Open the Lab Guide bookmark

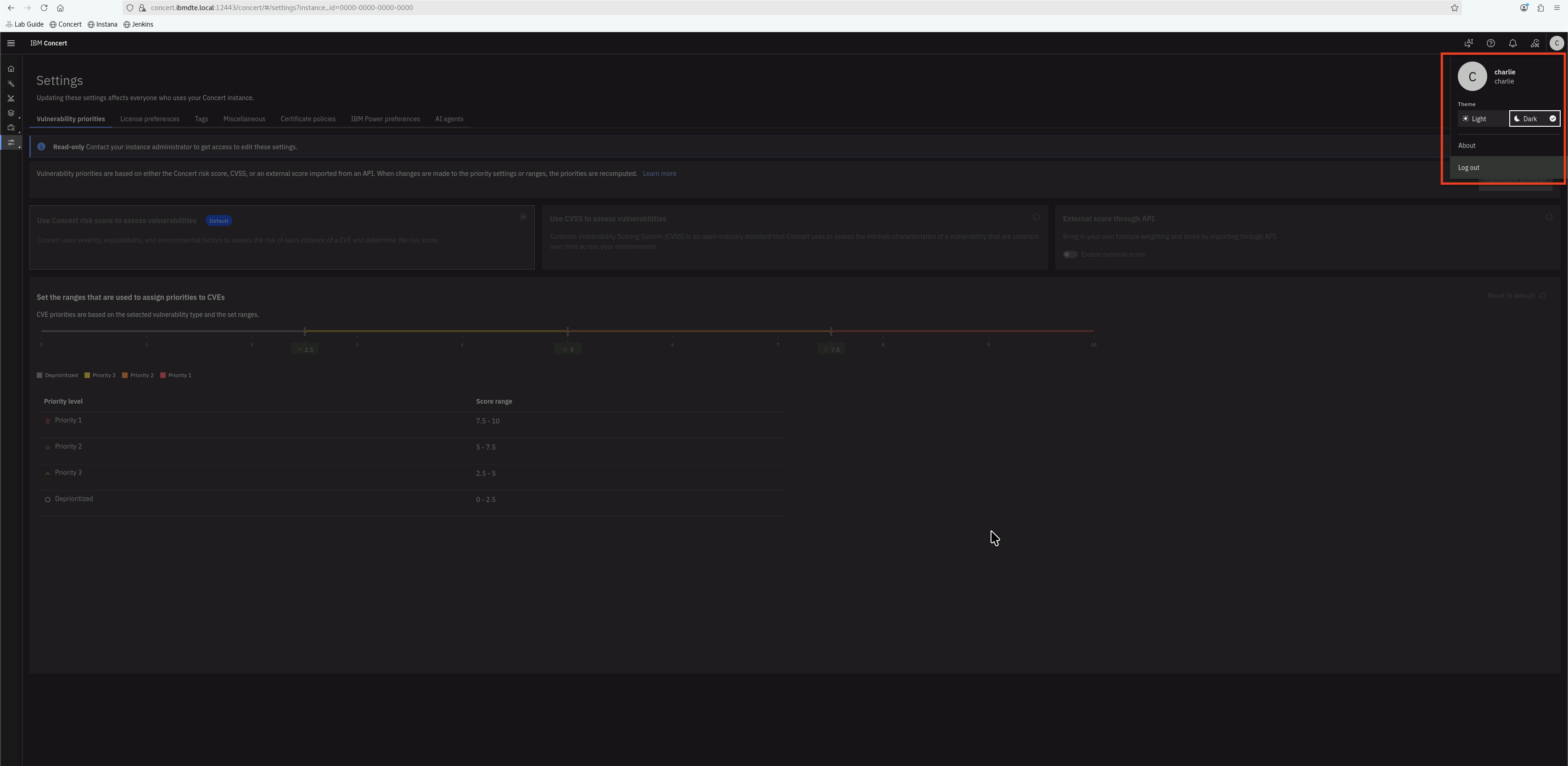tap(24, 24)
